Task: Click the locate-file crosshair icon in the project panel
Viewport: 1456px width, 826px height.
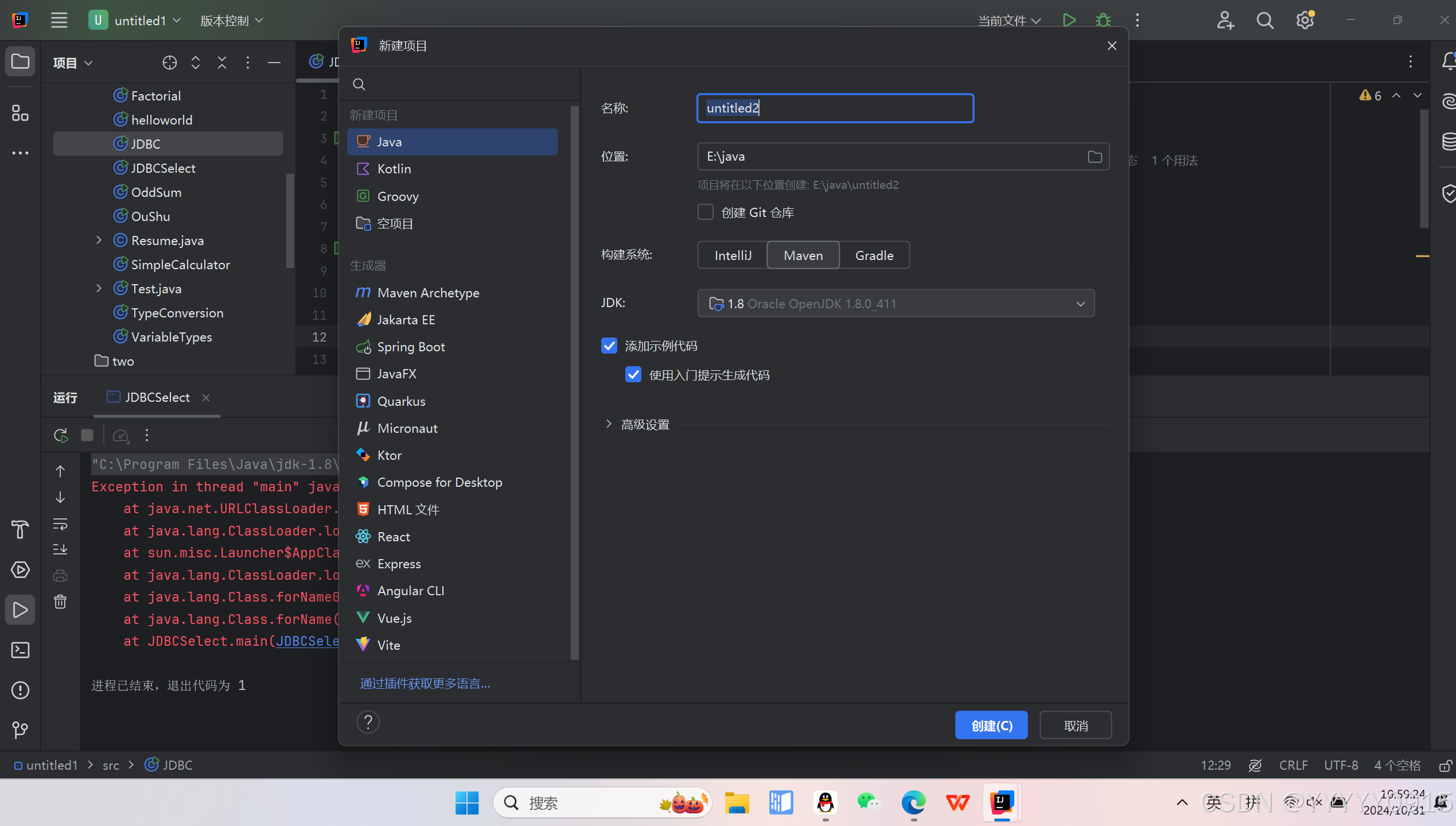Action: [x=169, y=63]
